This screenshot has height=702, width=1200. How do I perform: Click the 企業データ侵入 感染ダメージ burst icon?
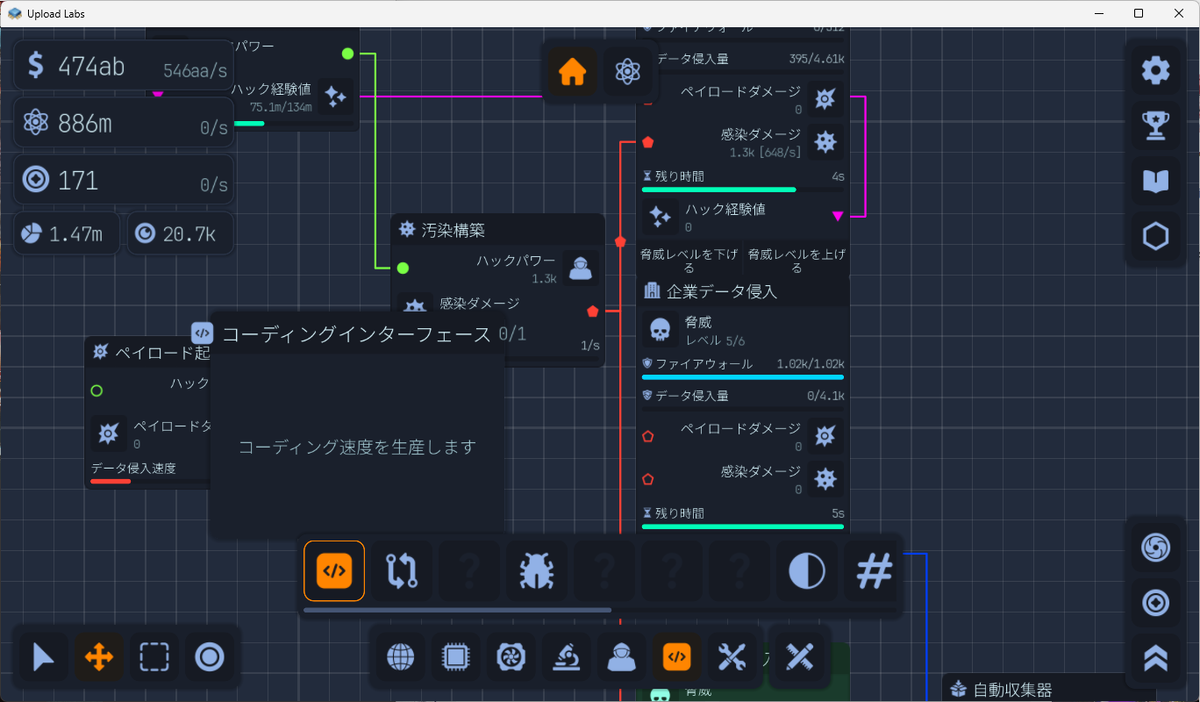pos(824,478)
